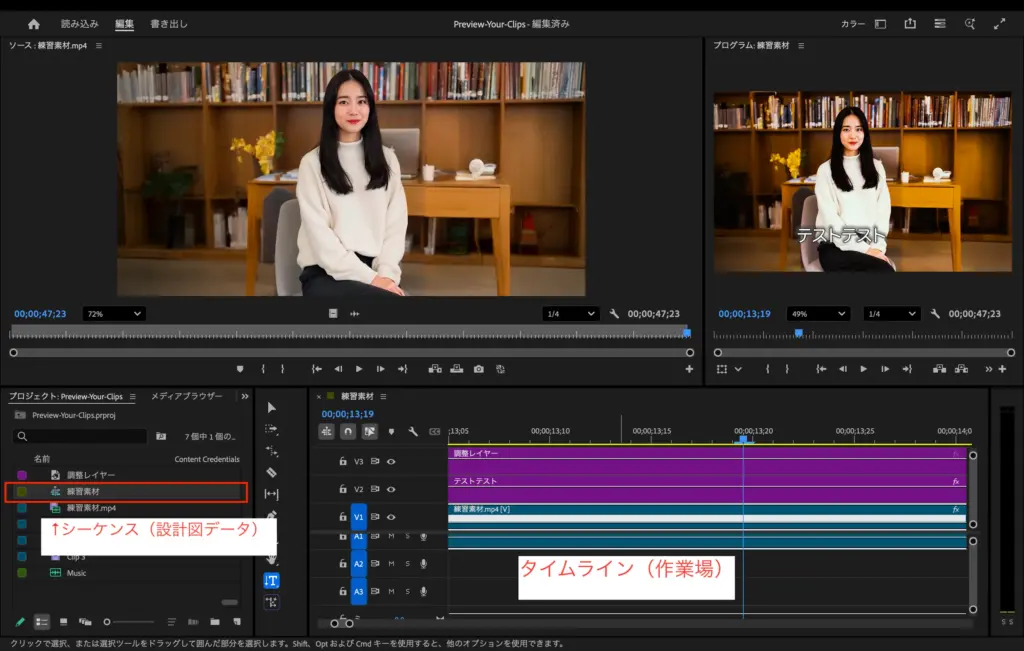Pick the Selection arrow tool

pos(271,408)
